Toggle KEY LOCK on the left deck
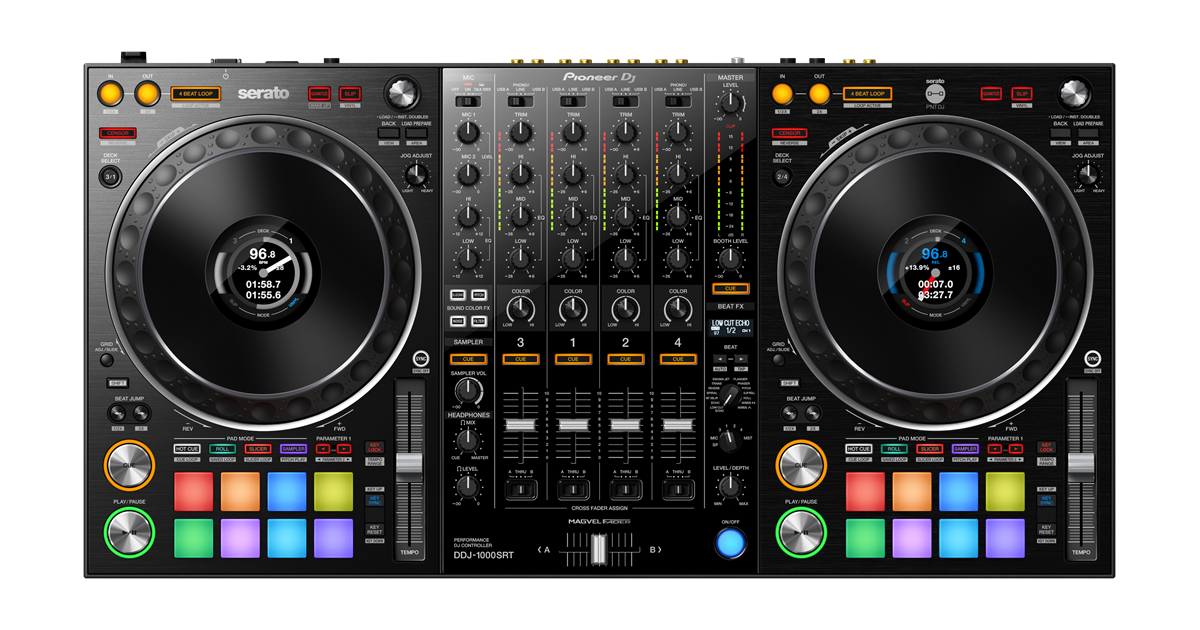 point(375,449)
